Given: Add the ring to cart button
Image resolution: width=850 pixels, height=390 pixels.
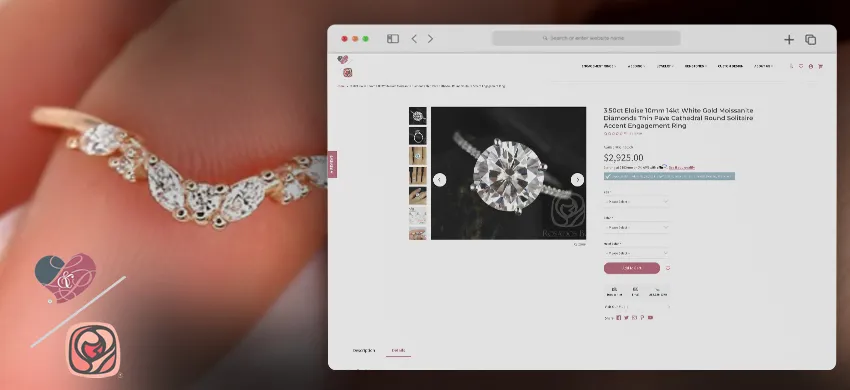Looking at the screenshot, I should coord(632,268).
